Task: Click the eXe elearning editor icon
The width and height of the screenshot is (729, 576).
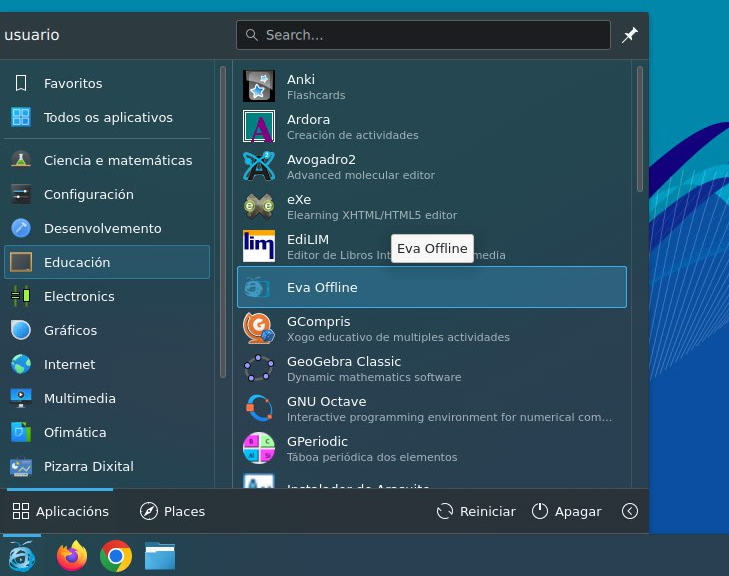Action: click(259, 207)
